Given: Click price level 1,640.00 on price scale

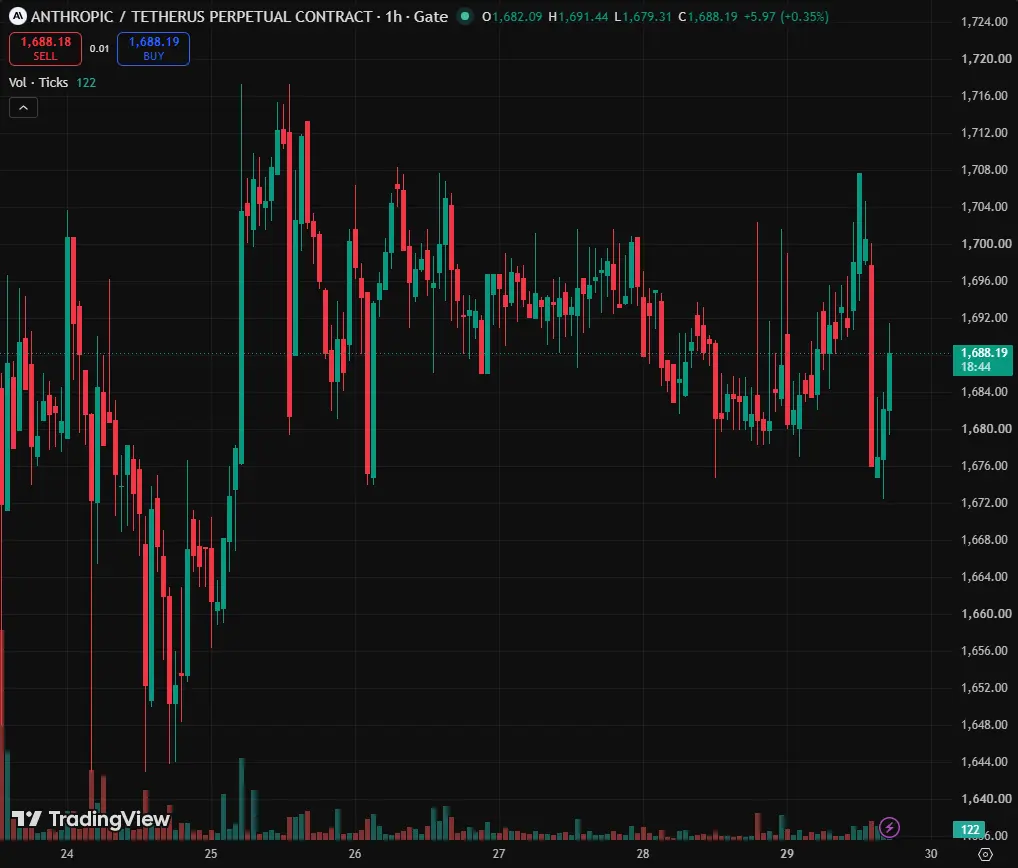Looking at the screenshot, I should (x=986, y=799).
